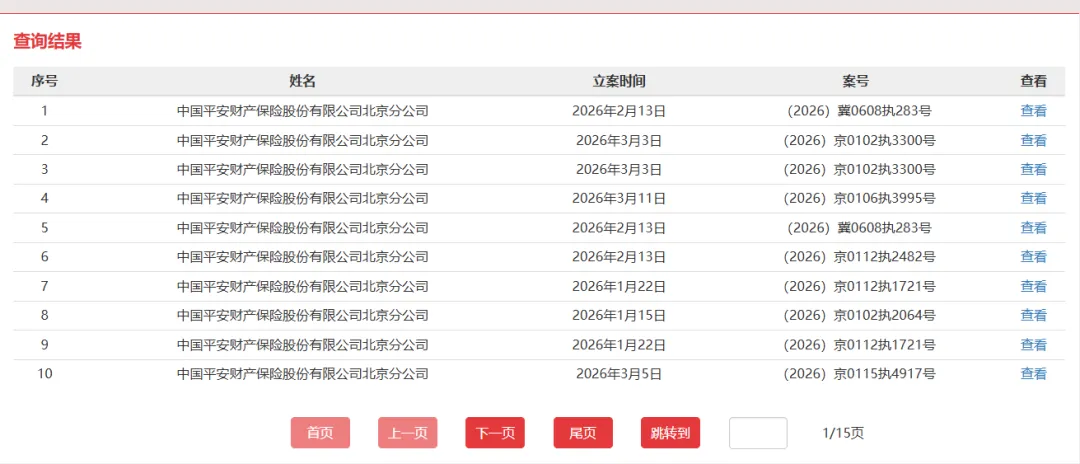Go to first page with 首页

coord(320,433)
